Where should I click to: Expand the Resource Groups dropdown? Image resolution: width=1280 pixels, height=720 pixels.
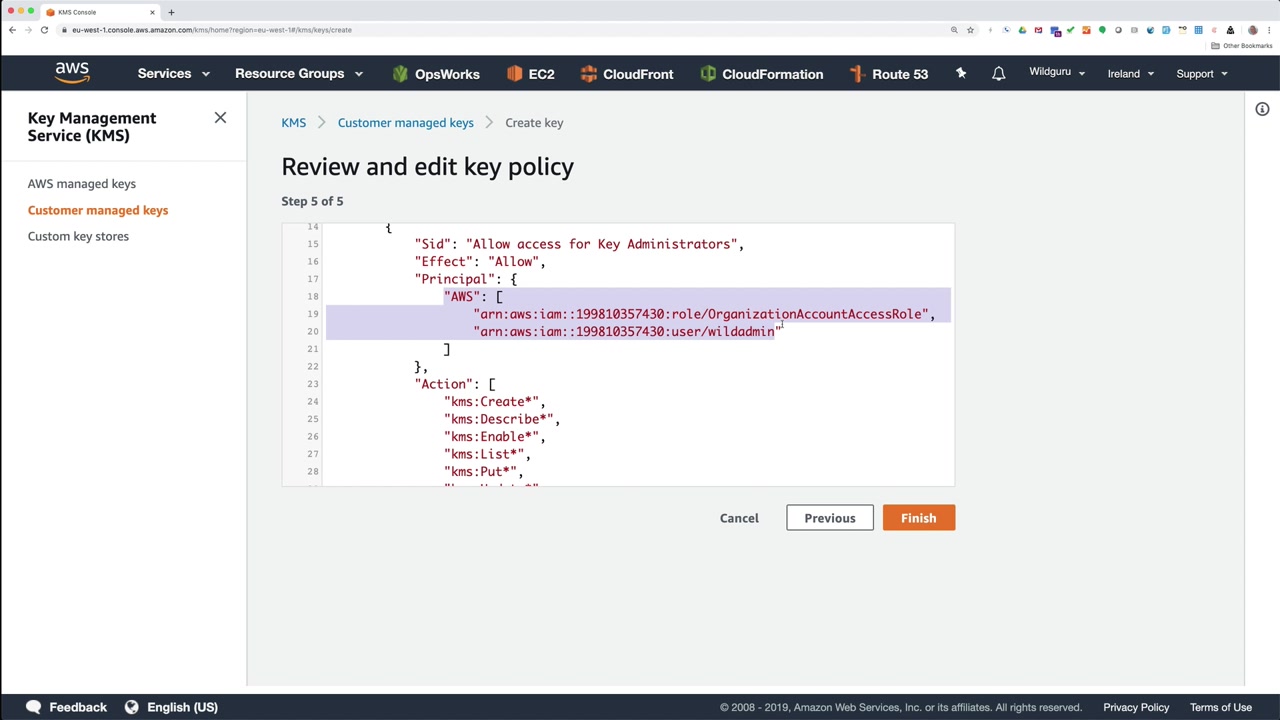[x=298, y=74]
